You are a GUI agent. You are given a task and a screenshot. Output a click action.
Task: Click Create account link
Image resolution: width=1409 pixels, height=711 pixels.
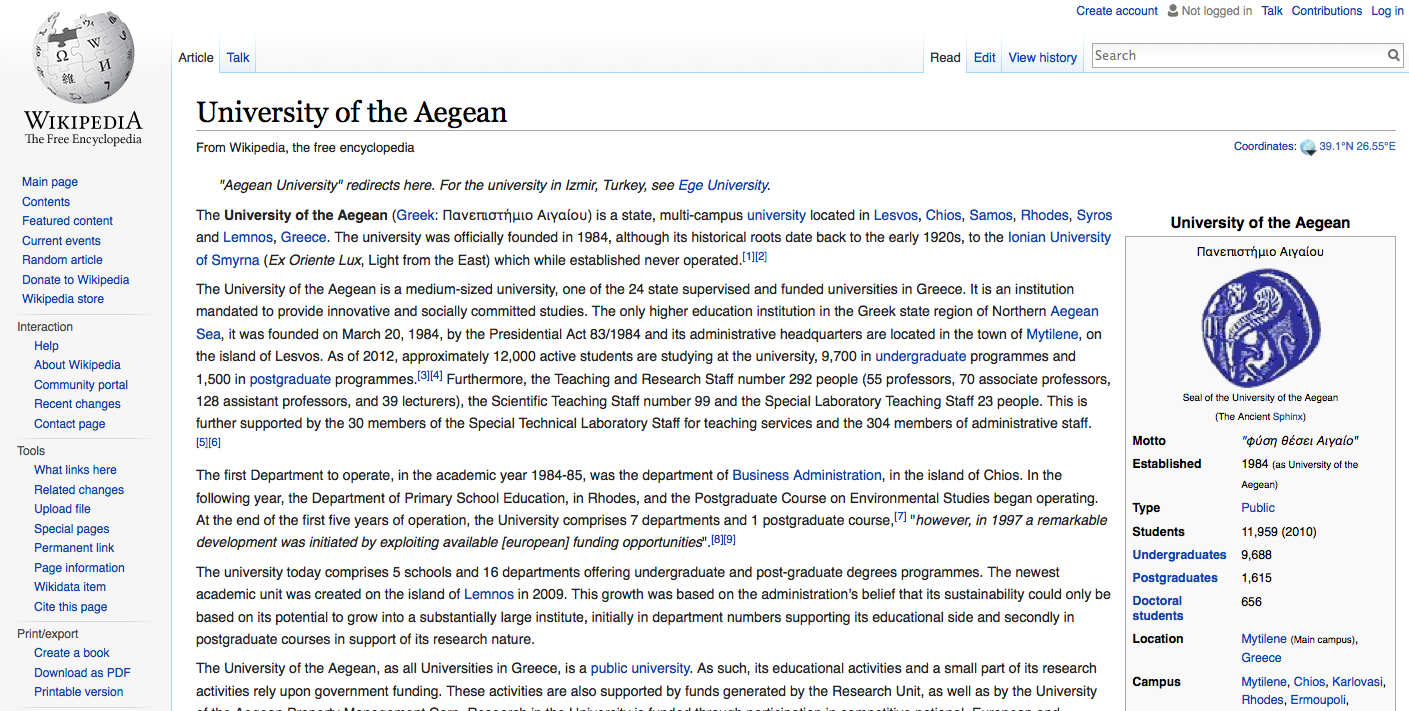point(1117,11)
